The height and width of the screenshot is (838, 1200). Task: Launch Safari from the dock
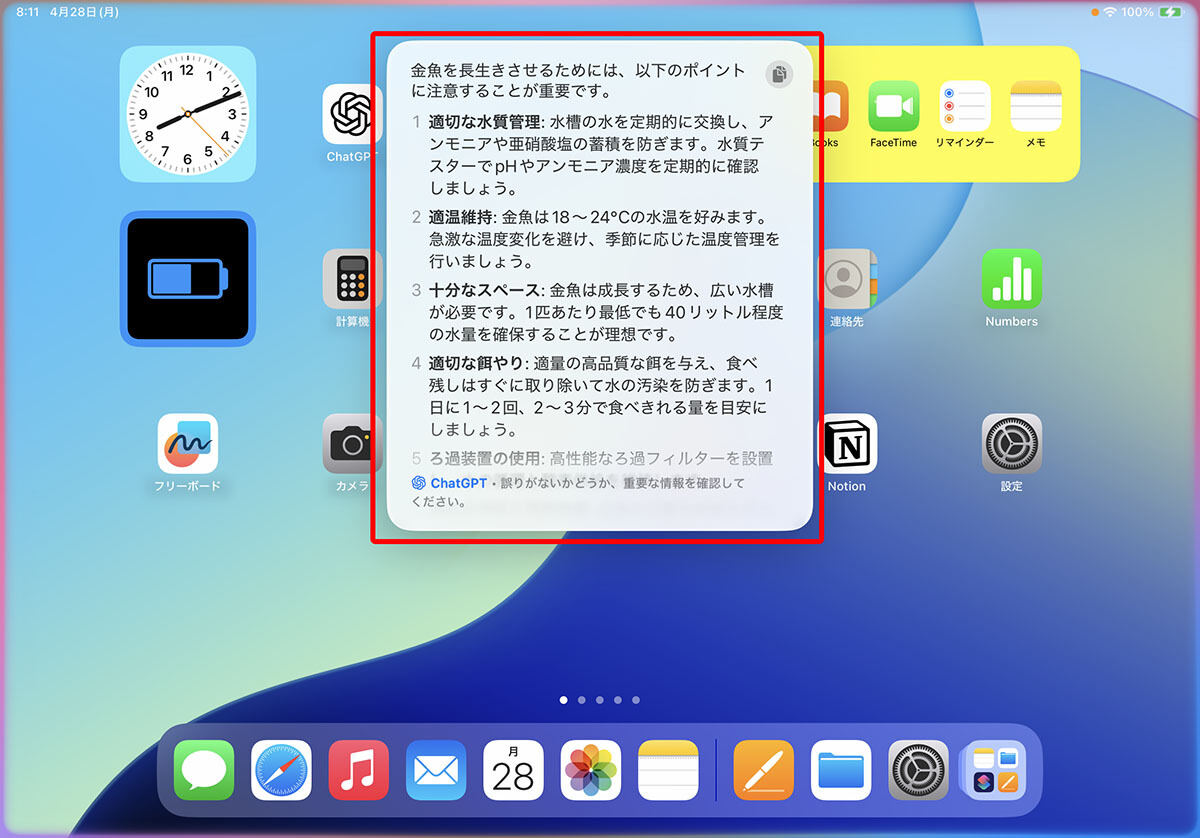pos(281,770)
